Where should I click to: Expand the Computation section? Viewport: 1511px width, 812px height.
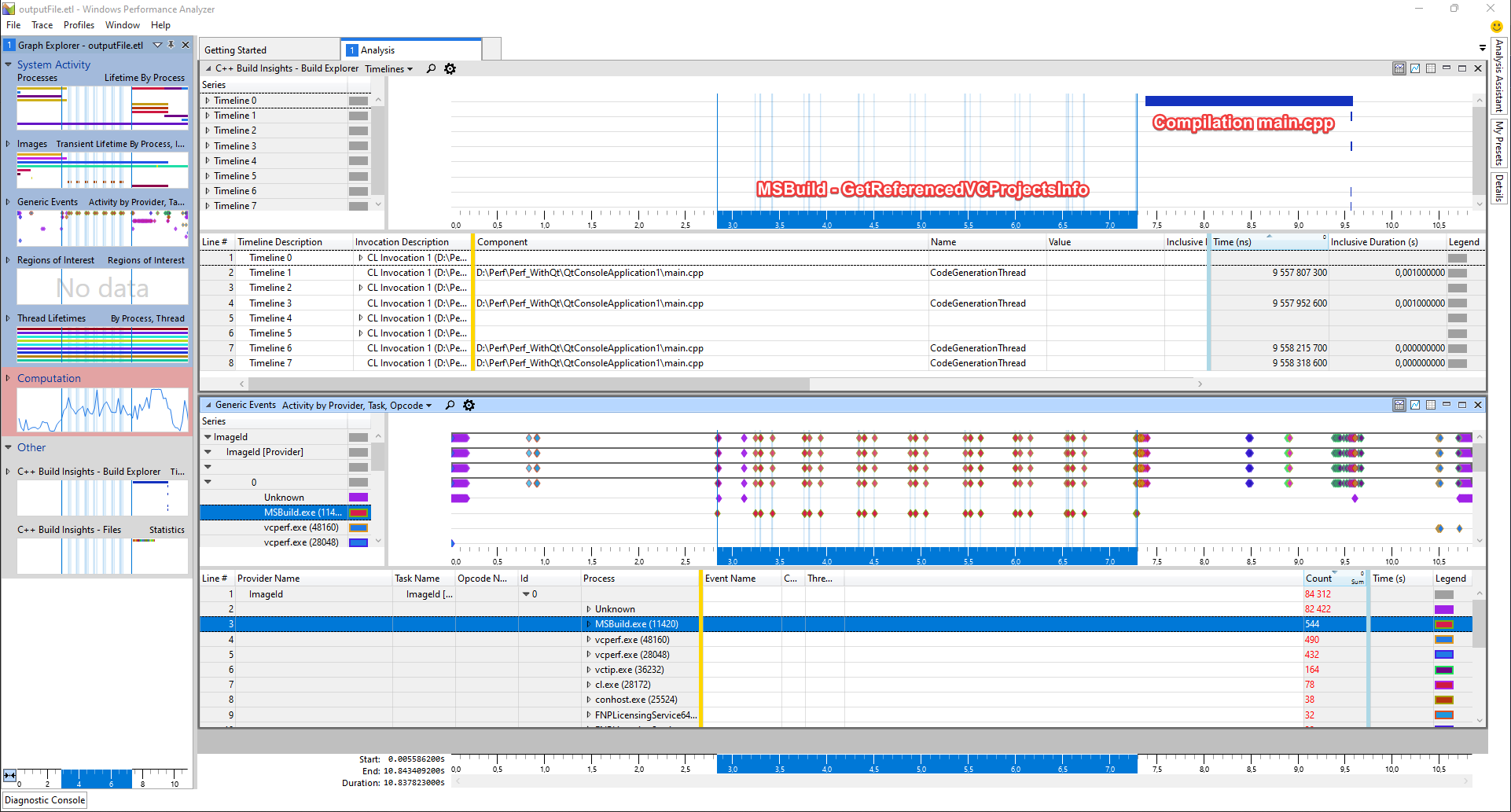coord(9,378)
